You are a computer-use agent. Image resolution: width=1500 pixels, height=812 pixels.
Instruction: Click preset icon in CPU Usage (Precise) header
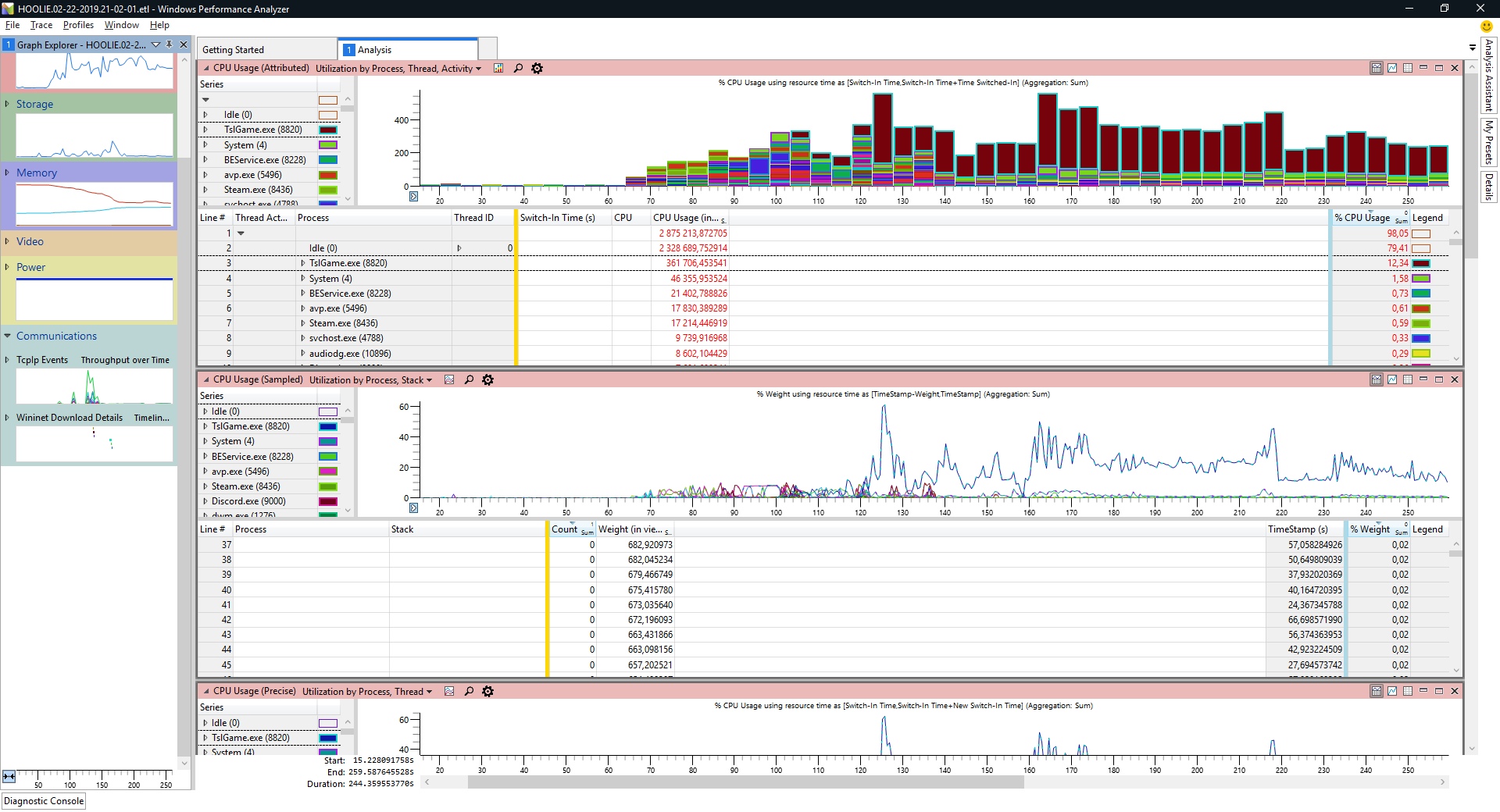449,692
